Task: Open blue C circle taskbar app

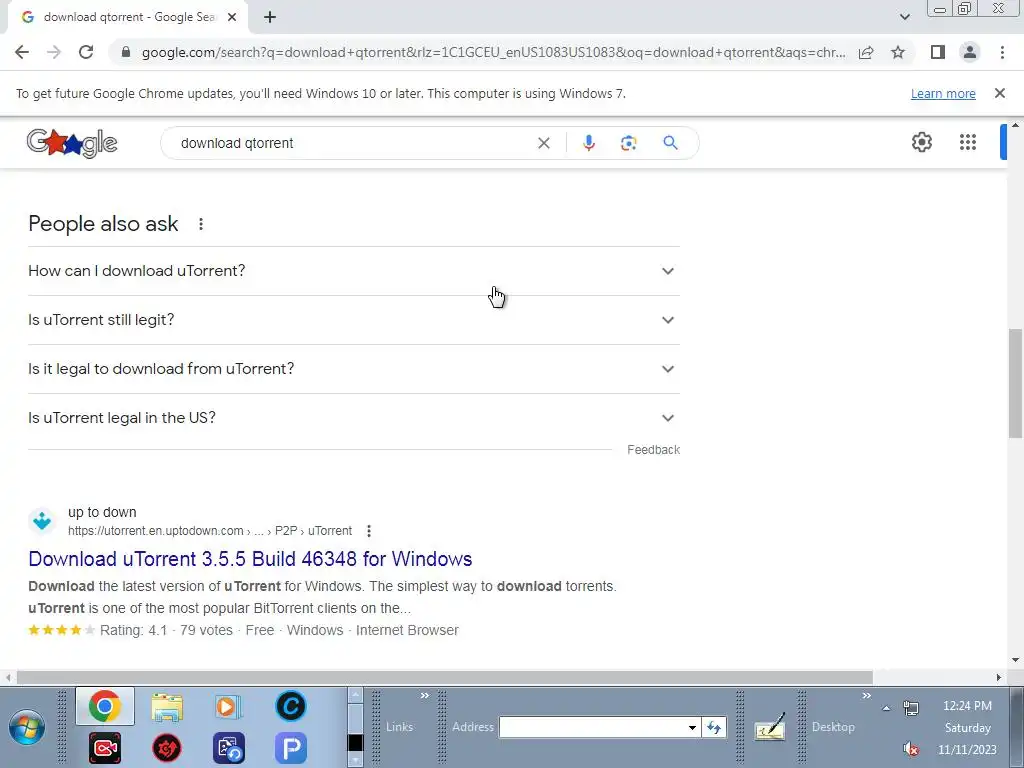Action: [x=291, y=706]
